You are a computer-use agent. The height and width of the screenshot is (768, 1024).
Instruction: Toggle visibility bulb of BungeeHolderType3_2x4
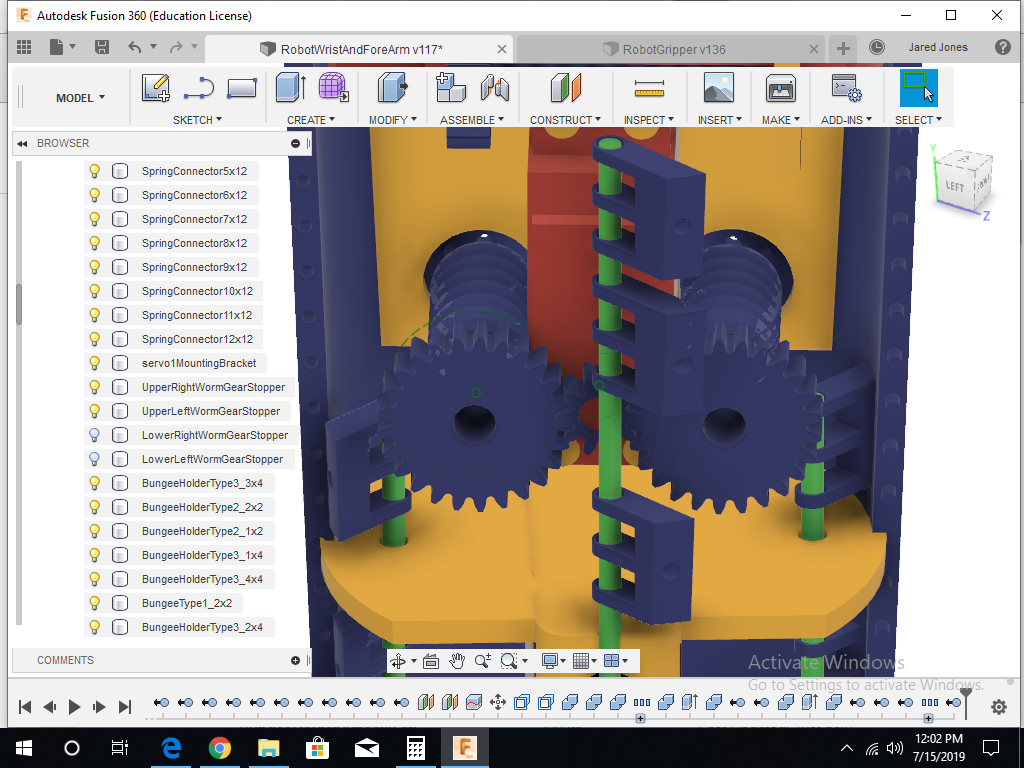95,627
